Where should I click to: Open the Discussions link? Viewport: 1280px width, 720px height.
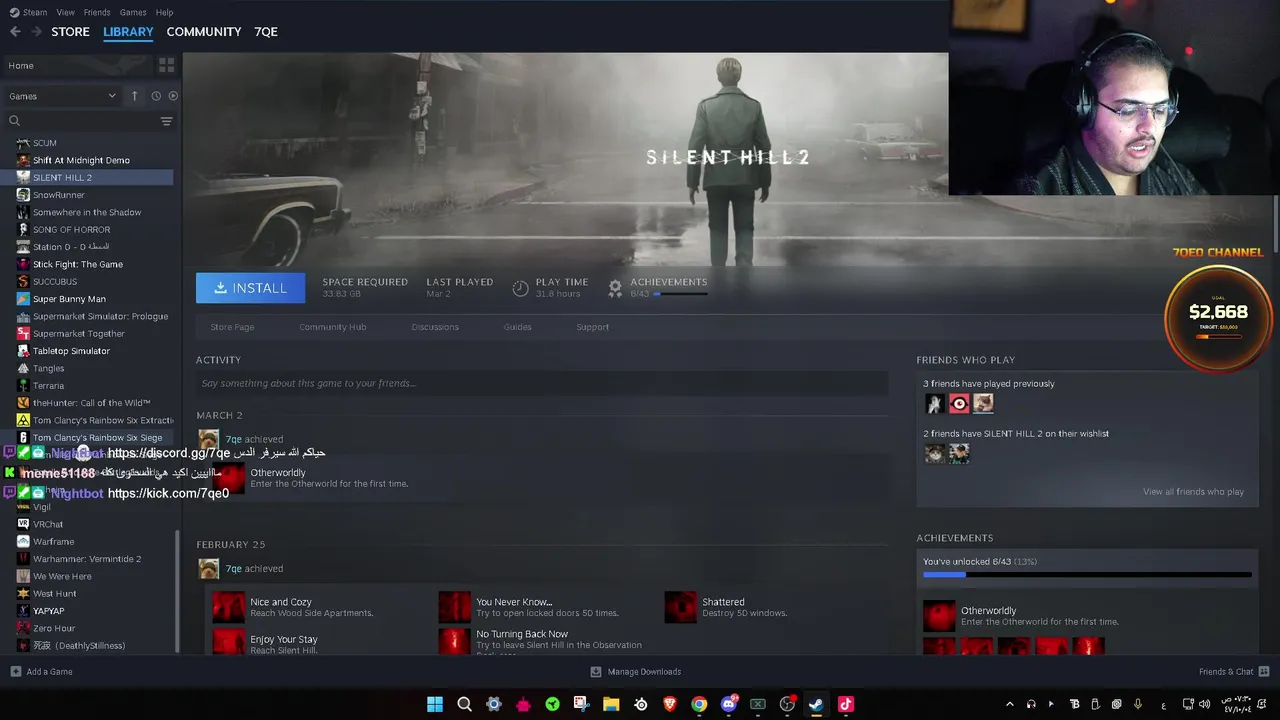coord(435,327)
